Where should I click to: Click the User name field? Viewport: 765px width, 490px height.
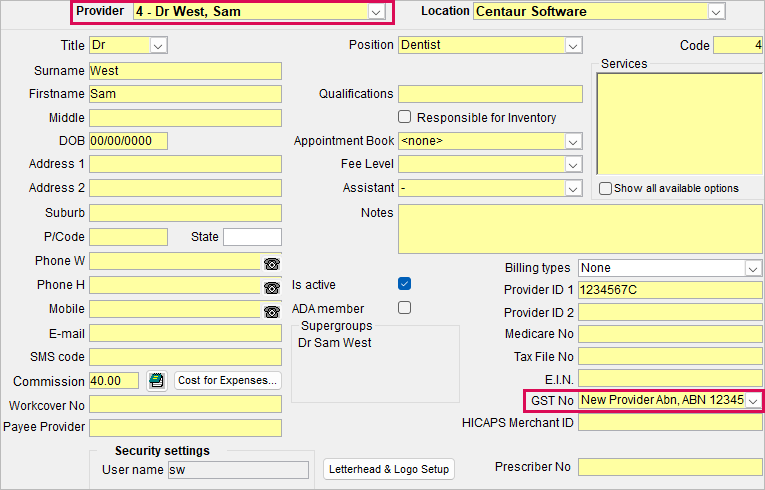coord(239,470)
